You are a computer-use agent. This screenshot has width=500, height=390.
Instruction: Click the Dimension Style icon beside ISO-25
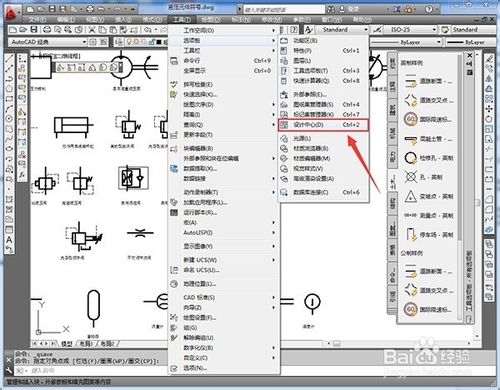tap(377, 30)
